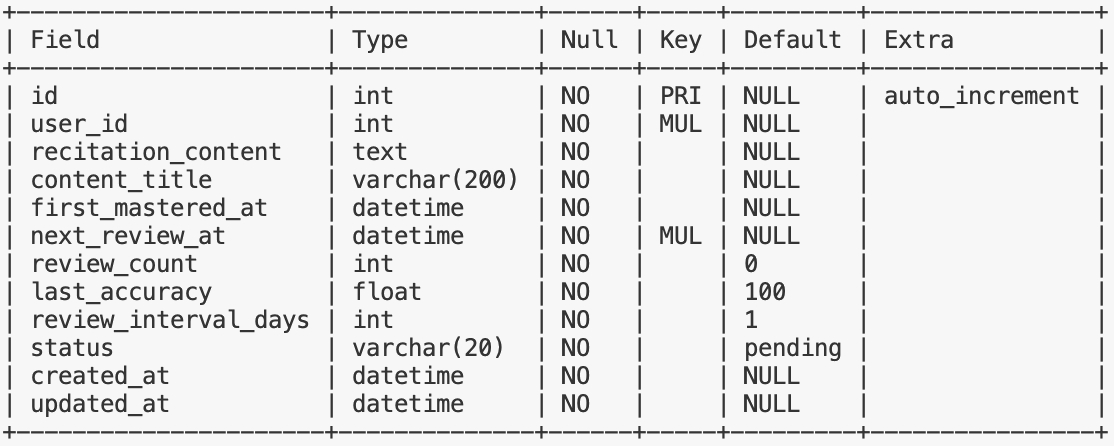Click the 'Key' column header

tap(680, 40)
